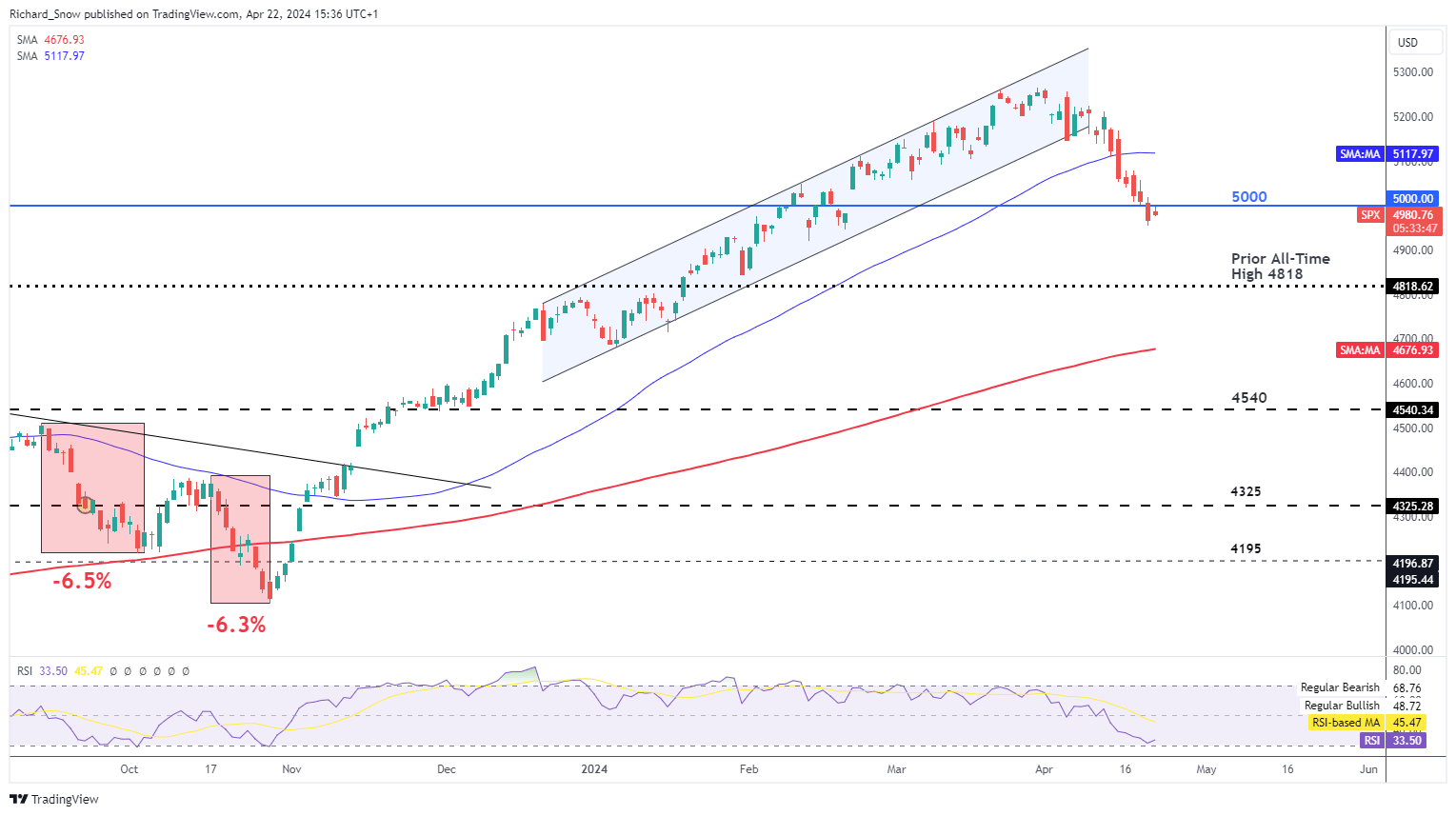Viewport: 1456px width, 816px height.
Task: Click the 4400.00 price scale label
Action: (x=1413, y=472)
